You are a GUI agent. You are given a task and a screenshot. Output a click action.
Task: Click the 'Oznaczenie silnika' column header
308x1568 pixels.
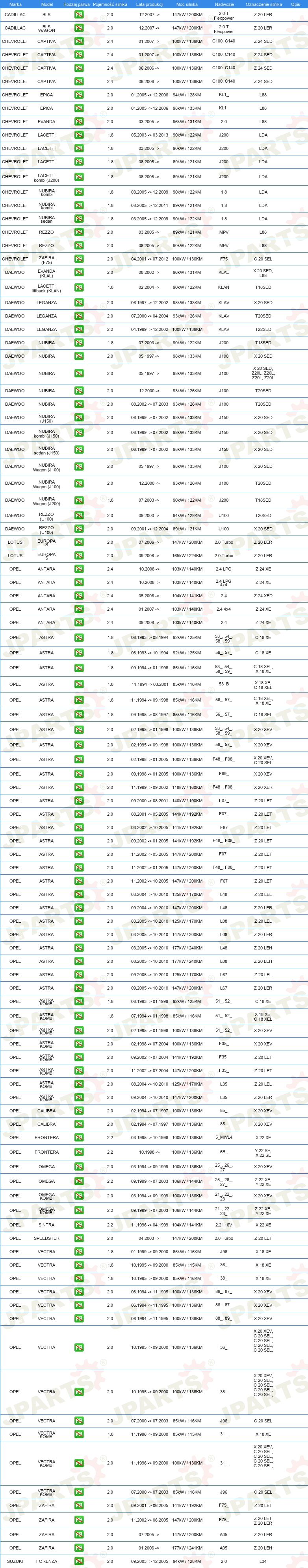point(263,4)
